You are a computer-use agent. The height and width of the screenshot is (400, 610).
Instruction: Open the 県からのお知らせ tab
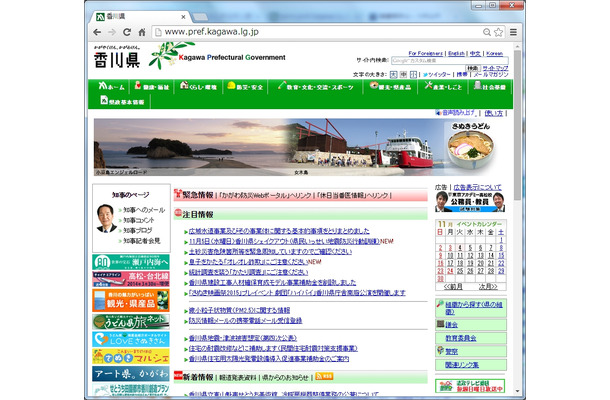285,377
